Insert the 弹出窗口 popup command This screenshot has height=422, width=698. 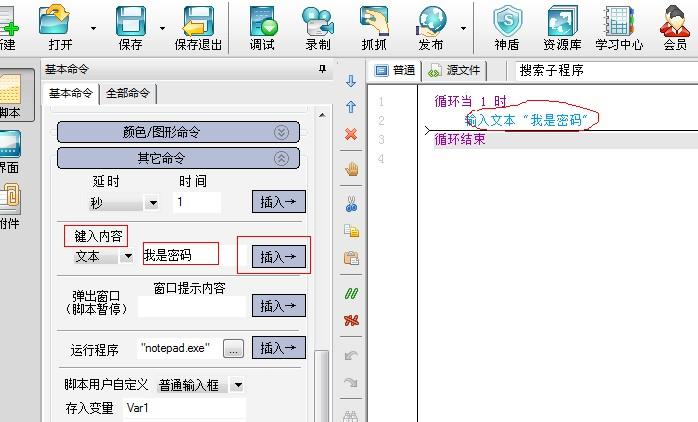pos(279,305)
